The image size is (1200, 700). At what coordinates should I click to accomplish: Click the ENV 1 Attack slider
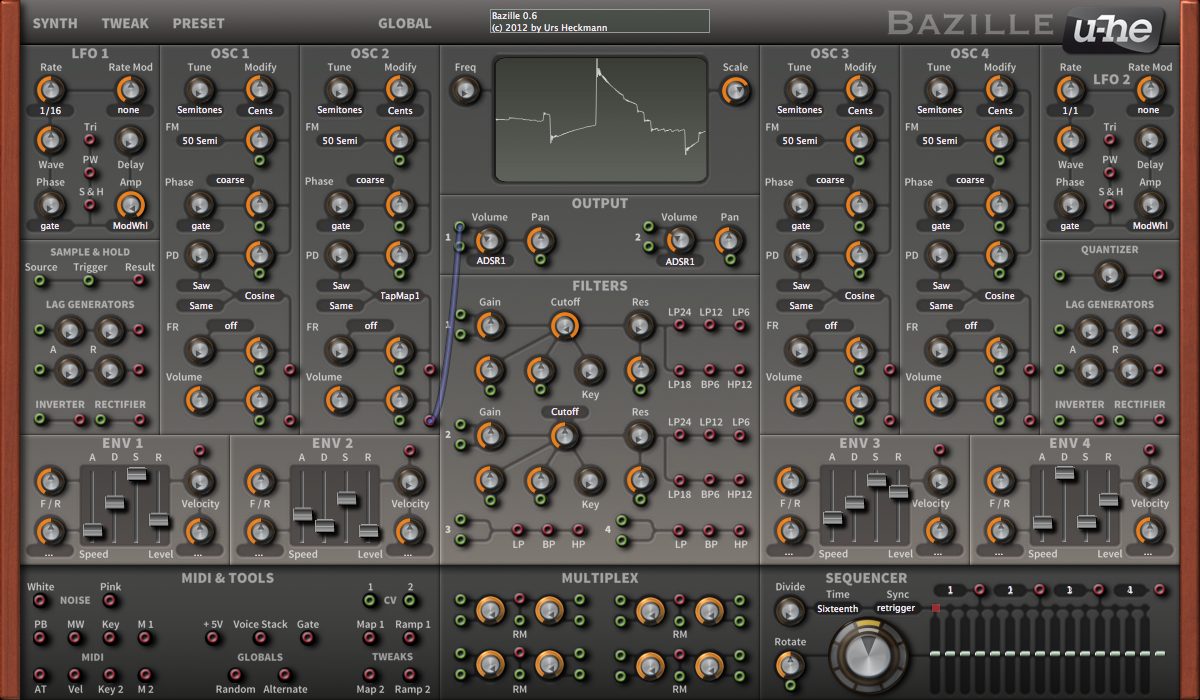pyautogui.click(x=93, y=530)
